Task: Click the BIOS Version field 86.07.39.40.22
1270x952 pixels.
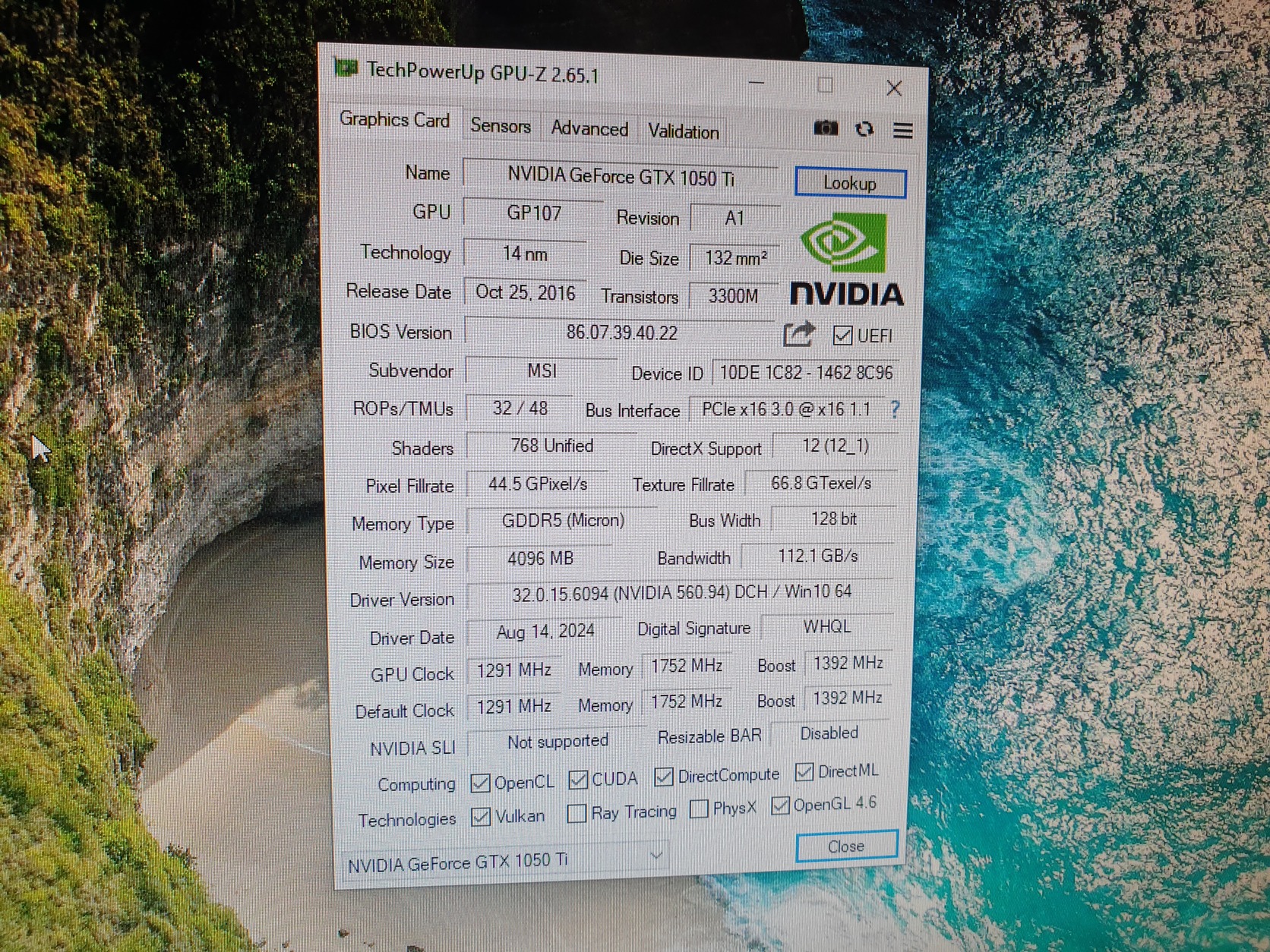Action: pos(621,333)
